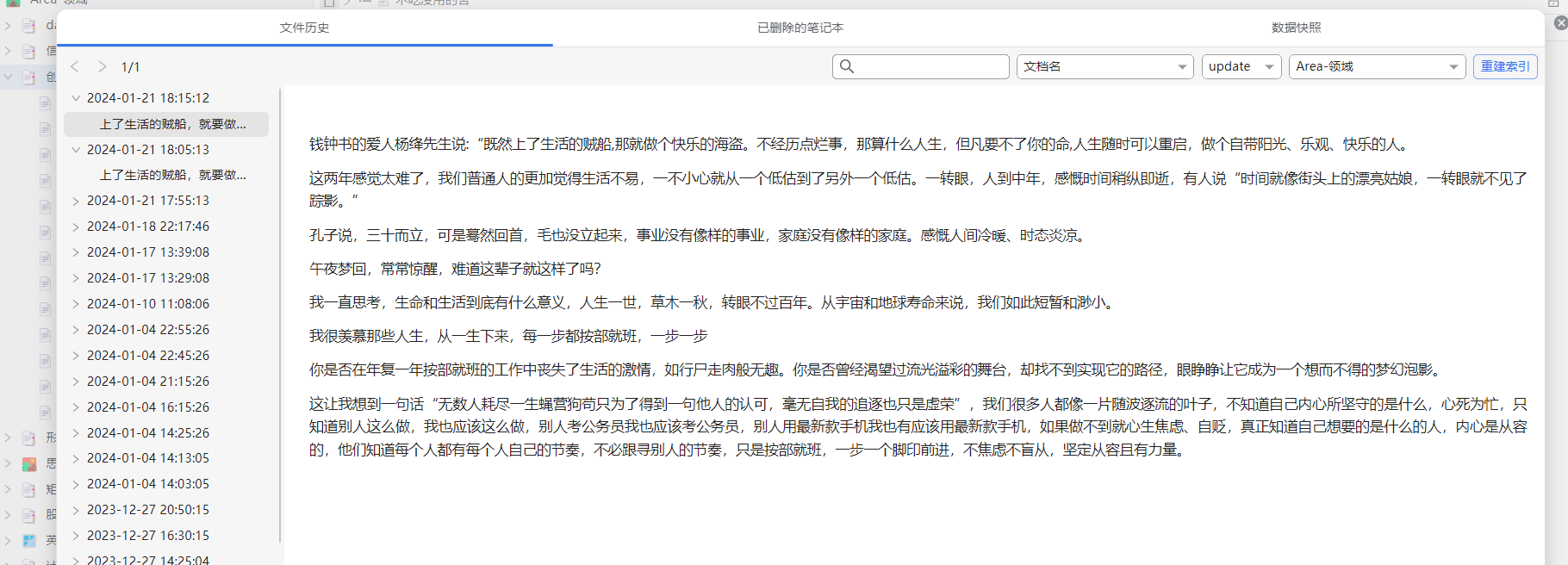Go to previous history page arrow
Screen dimensions: 1568x565
pyautogui.click(x=75, y=66)
